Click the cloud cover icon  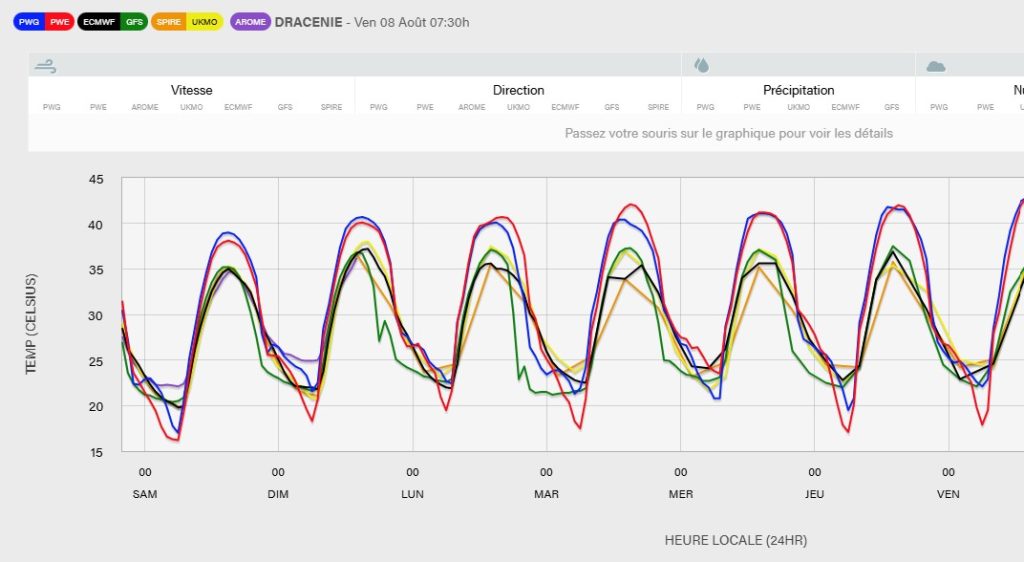tap(936, 66)
